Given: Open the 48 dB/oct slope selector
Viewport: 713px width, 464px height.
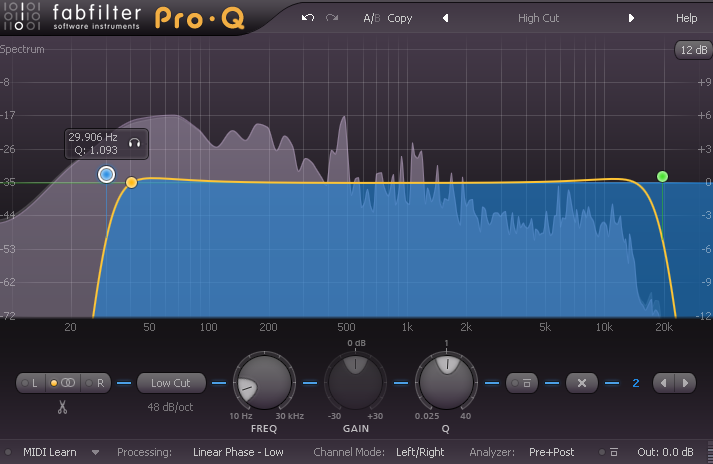Looking at the screenshot, I should [x=170, y=407].
